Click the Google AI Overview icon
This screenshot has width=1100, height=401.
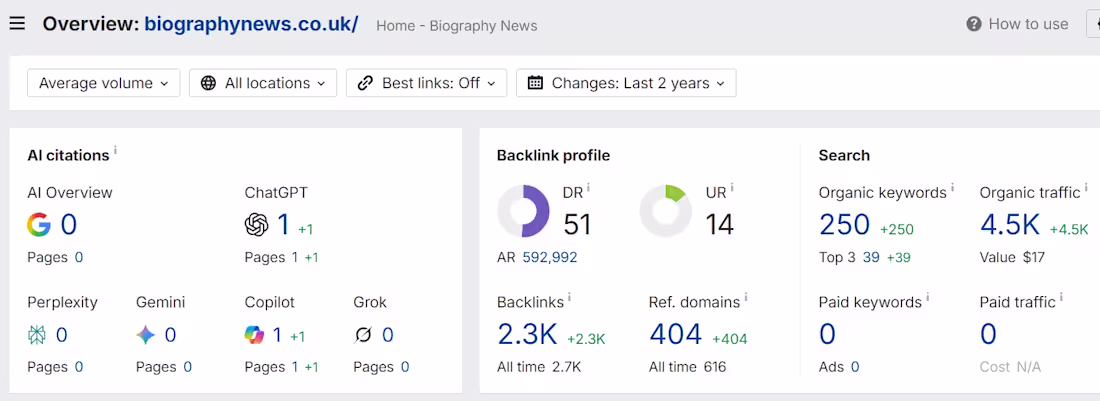39,225
